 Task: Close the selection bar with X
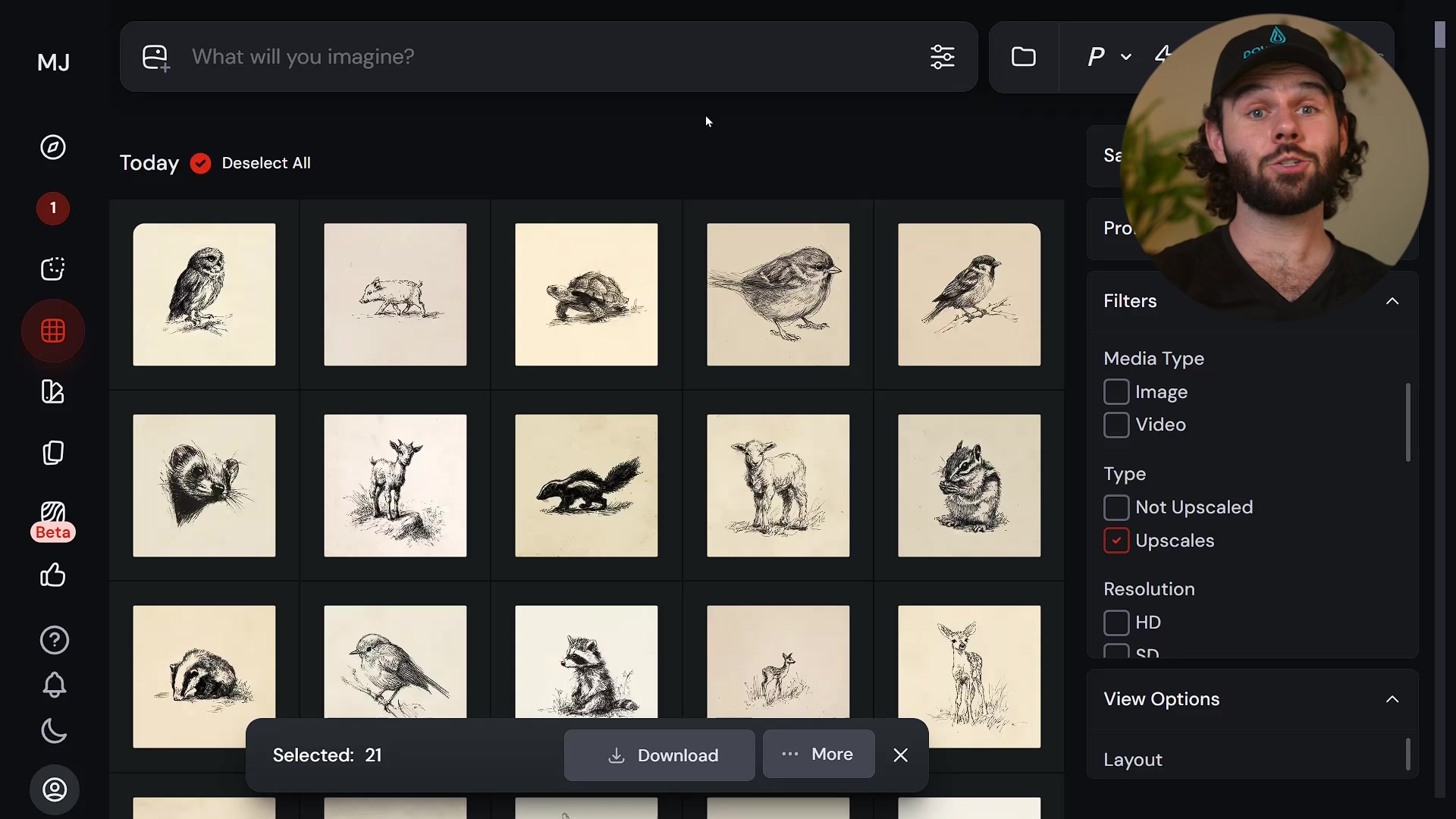click(900, 755)
